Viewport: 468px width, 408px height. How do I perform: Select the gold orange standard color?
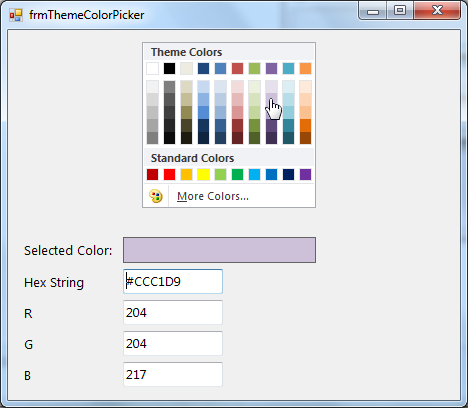pos(186,174)
